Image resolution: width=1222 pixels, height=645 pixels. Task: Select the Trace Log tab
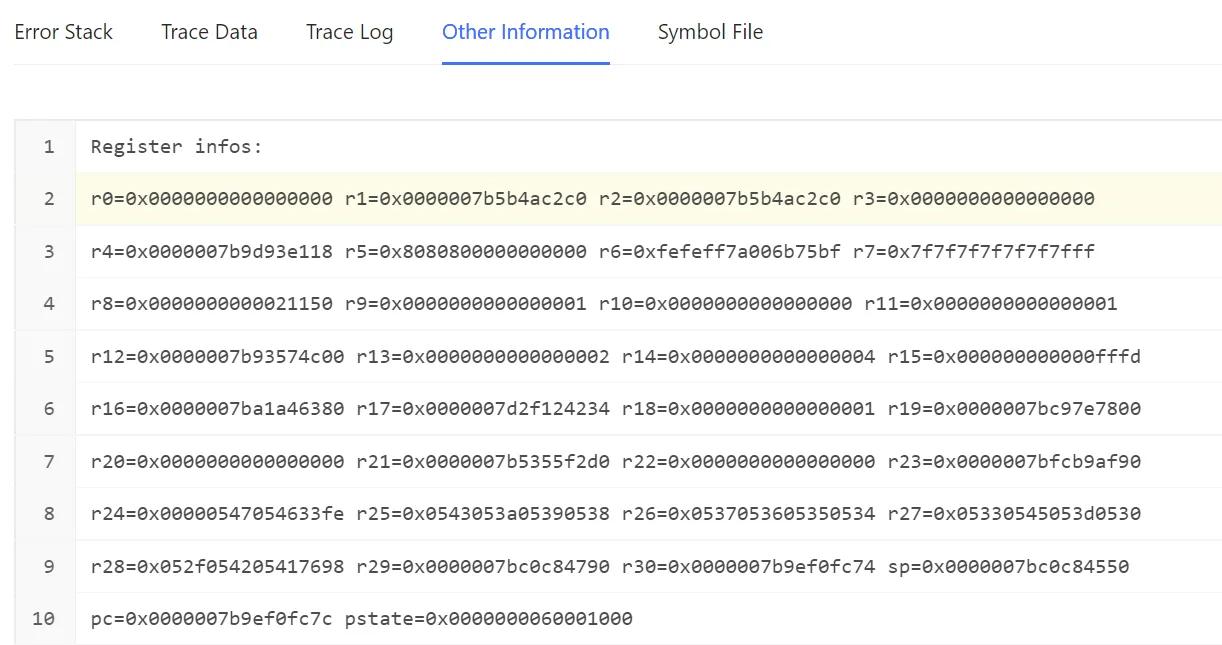point(349,32)
